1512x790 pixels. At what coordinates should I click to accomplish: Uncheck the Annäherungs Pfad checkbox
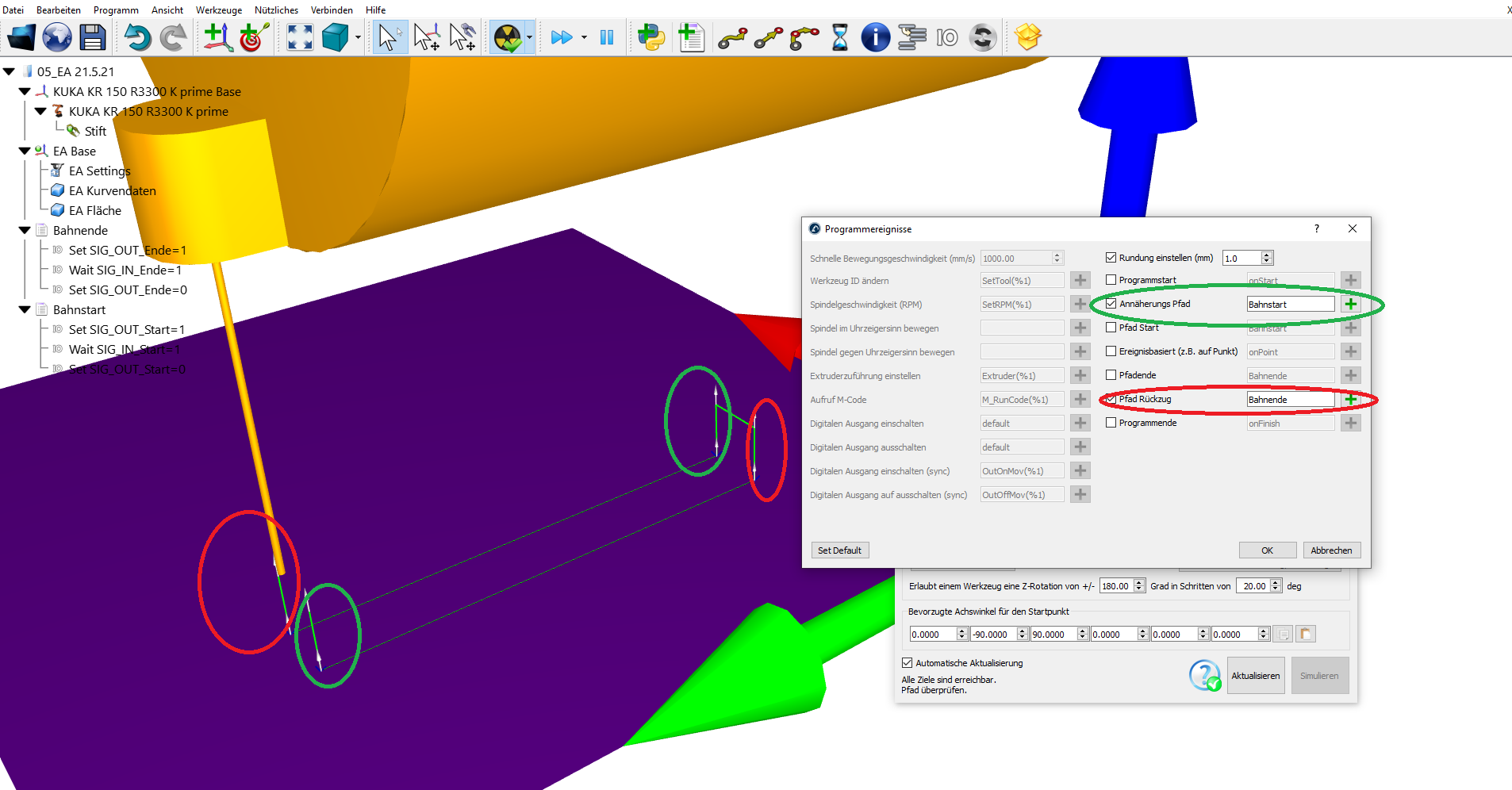click(x=1111, y=304)
